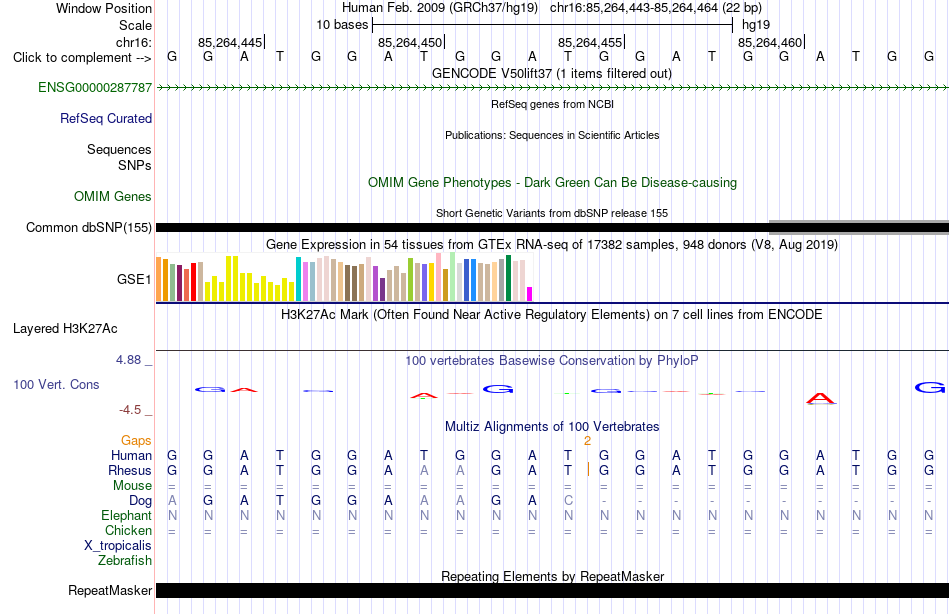
Task: Click the GENCODE V50lift37 track title
Action: click(552, 74)
